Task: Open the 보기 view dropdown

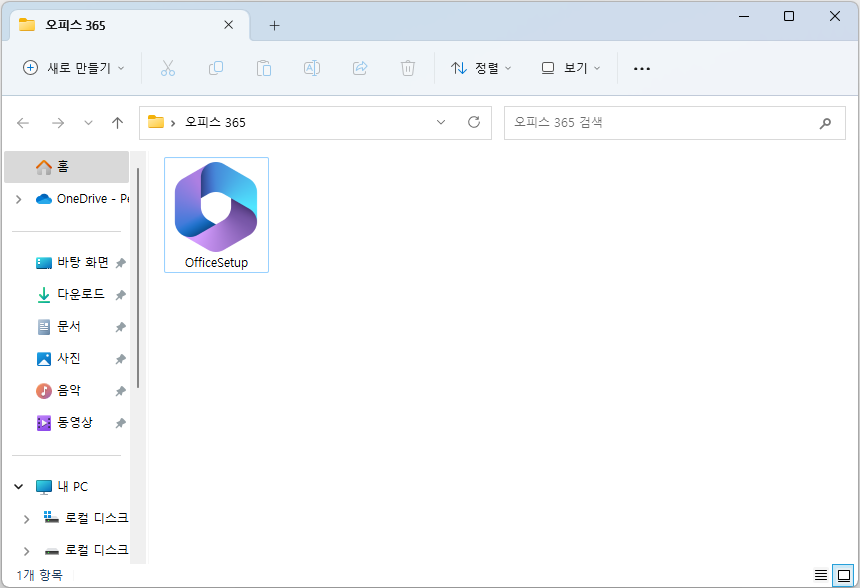Action: coord(570,68)
